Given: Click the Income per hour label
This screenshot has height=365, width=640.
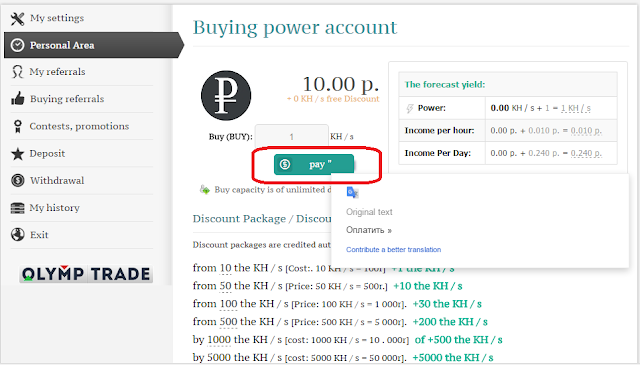Looking at the screenshot, I should [x=439, y=131].
